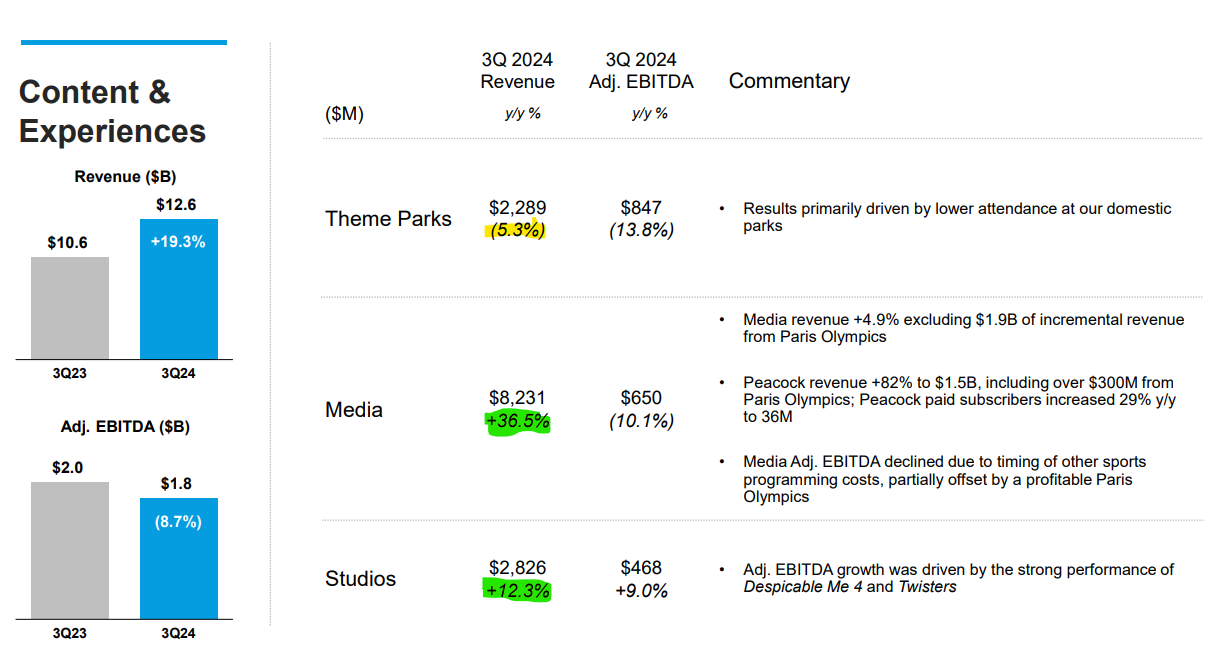Select the gray 3Q23 Adj. EBITDA bar
Image resolution: width=1230 pixels, height=655 pixels.
pyautogui.click(x=70, y=550)
